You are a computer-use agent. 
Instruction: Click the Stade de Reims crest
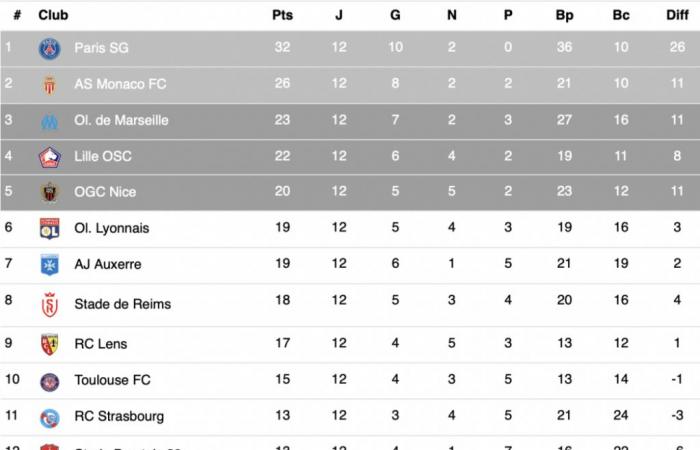49,304
